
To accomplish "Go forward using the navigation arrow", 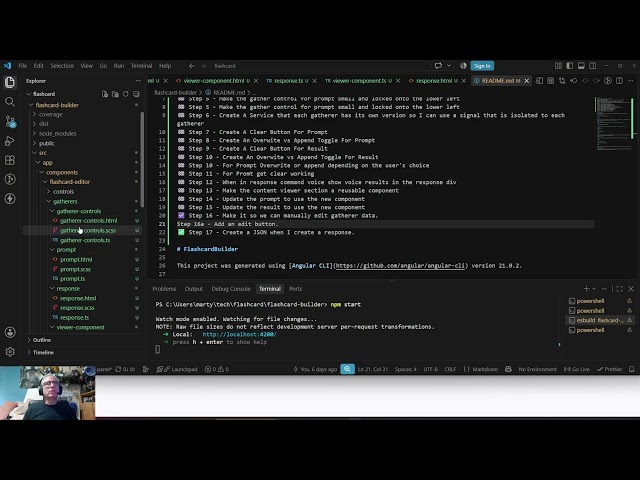I will (203, 66).
